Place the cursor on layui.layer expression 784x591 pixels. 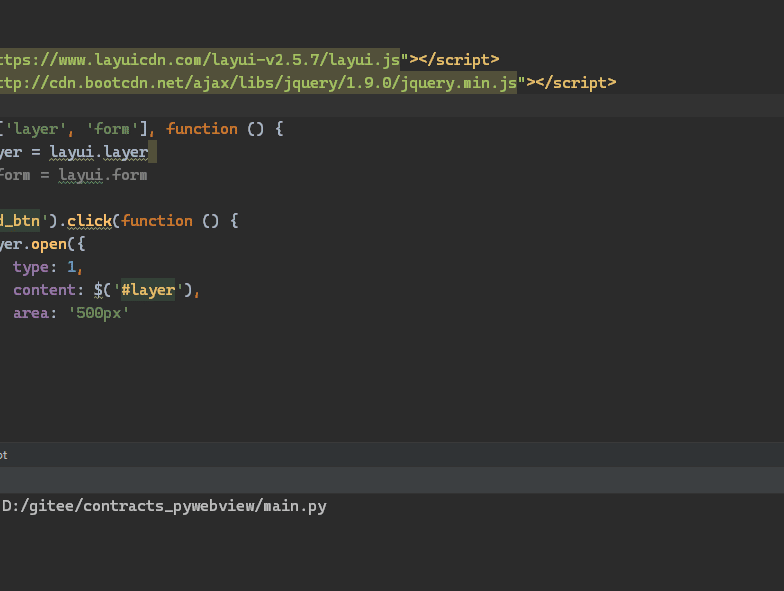pyautogui.click(x=98, y=152)
